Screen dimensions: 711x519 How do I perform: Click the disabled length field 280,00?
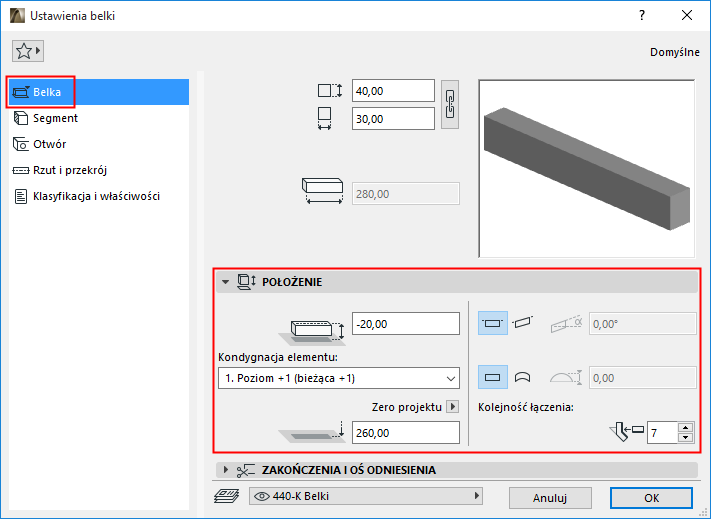tap(406, 194)
